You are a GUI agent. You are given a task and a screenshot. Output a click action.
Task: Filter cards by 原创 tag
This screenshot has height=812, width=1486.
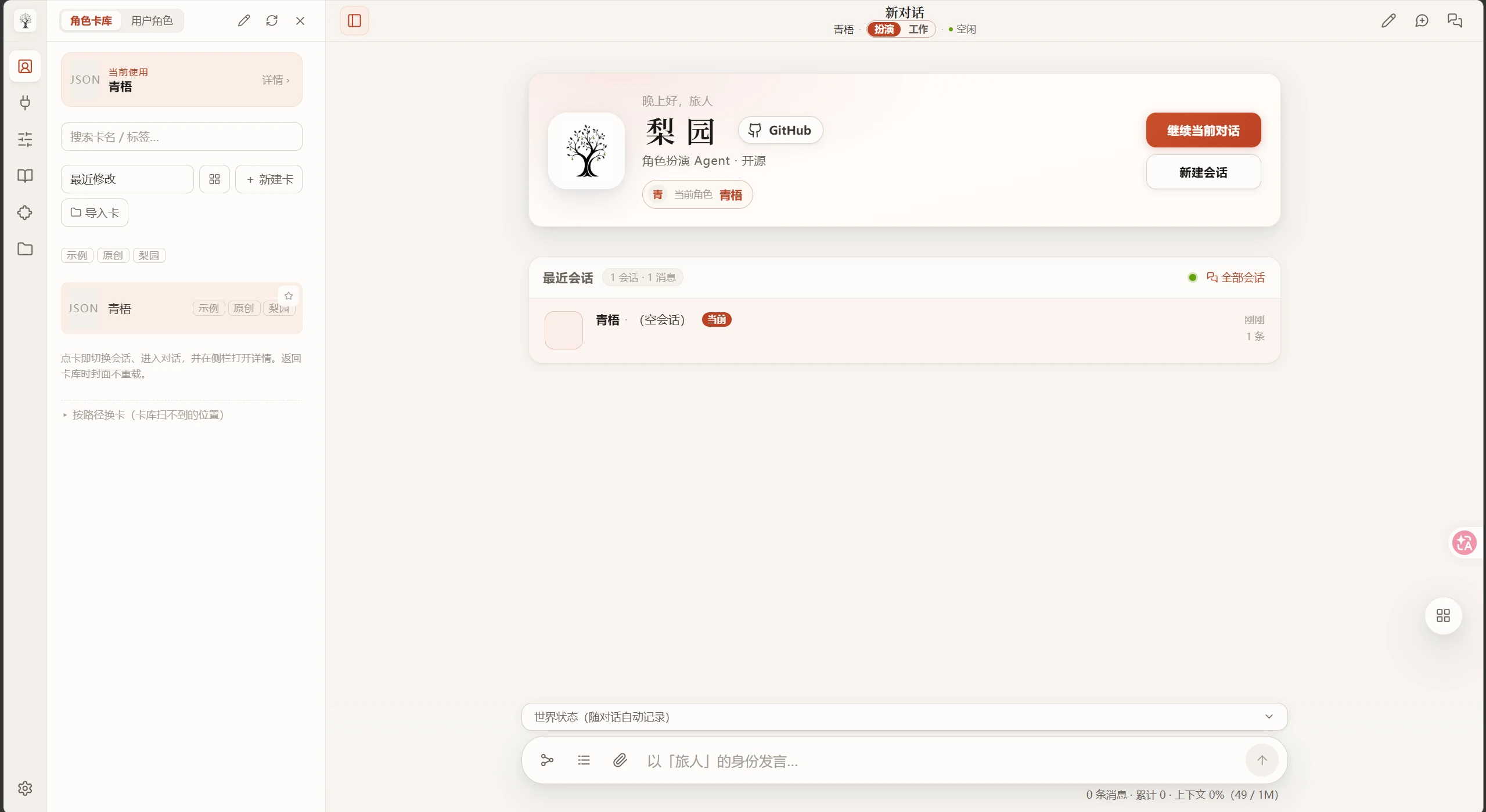pos(113,255)
